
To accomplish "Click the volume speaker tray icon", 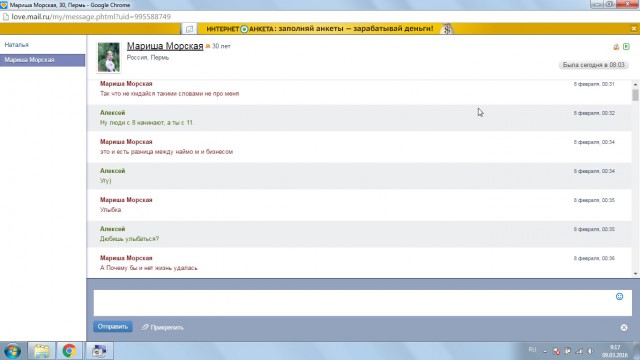I will pos(590,351).
